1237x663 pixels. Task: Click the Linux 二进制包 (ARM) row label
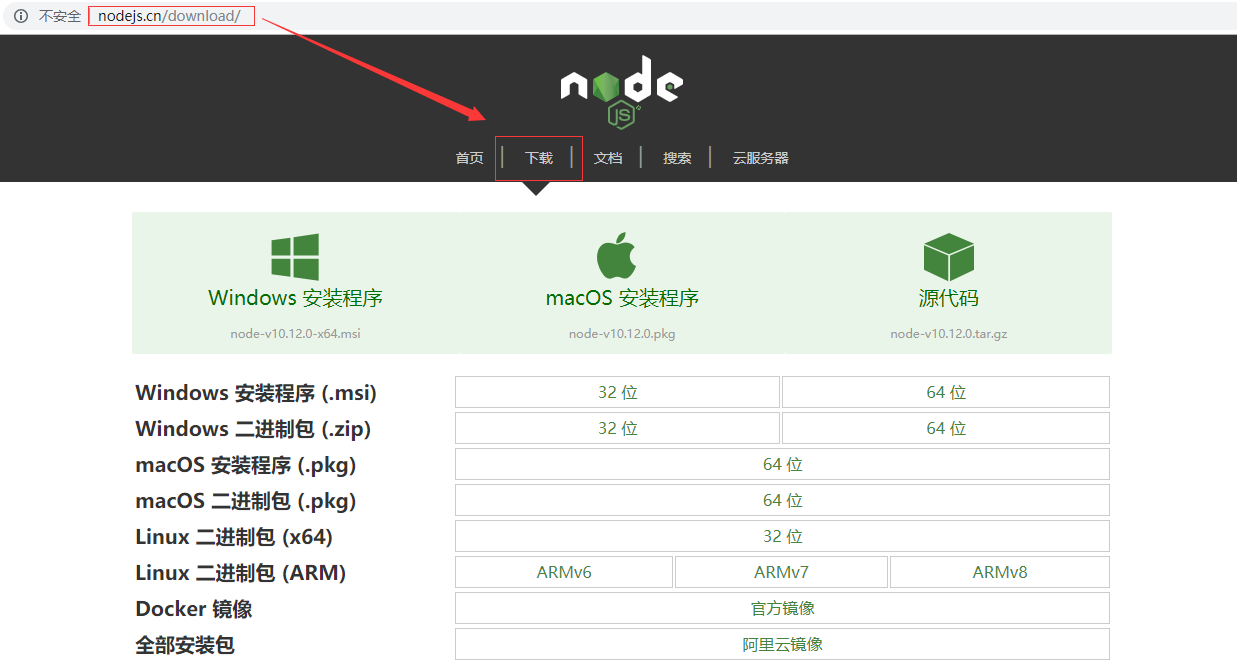[241, 573]
